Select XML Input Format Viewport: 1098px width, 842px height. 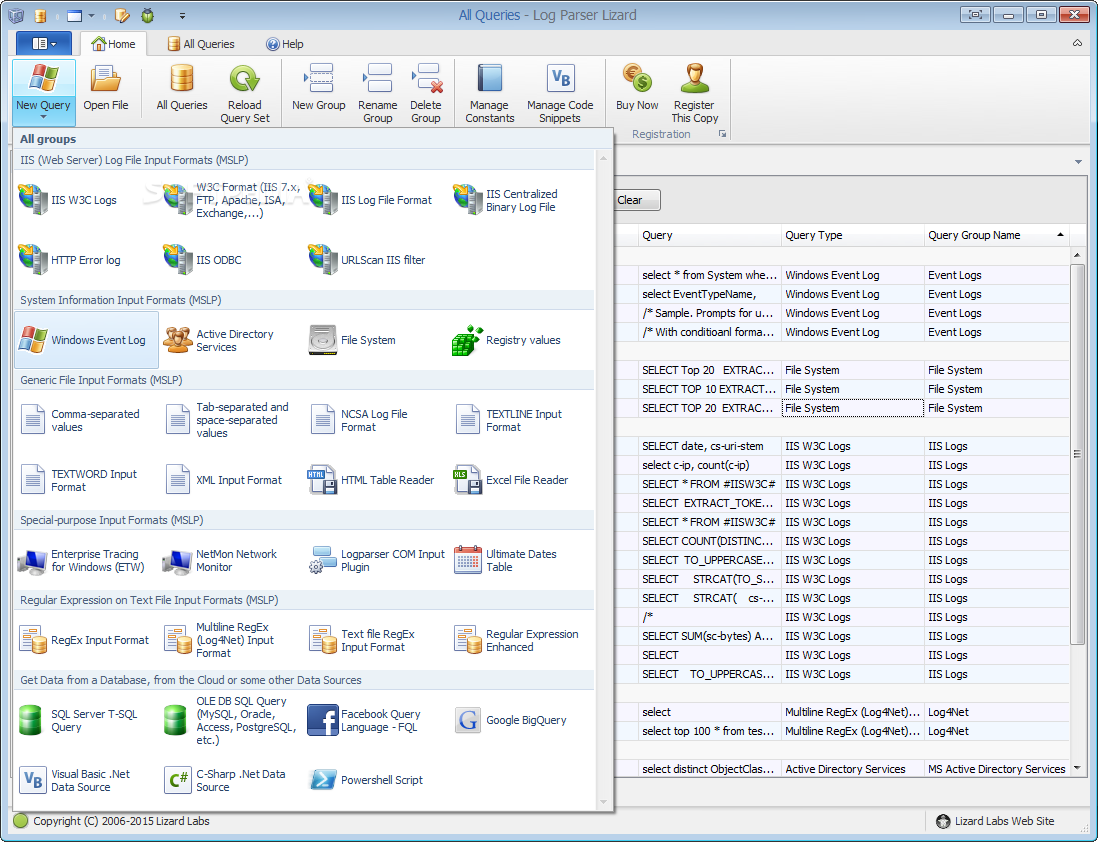tap(231, 481)
